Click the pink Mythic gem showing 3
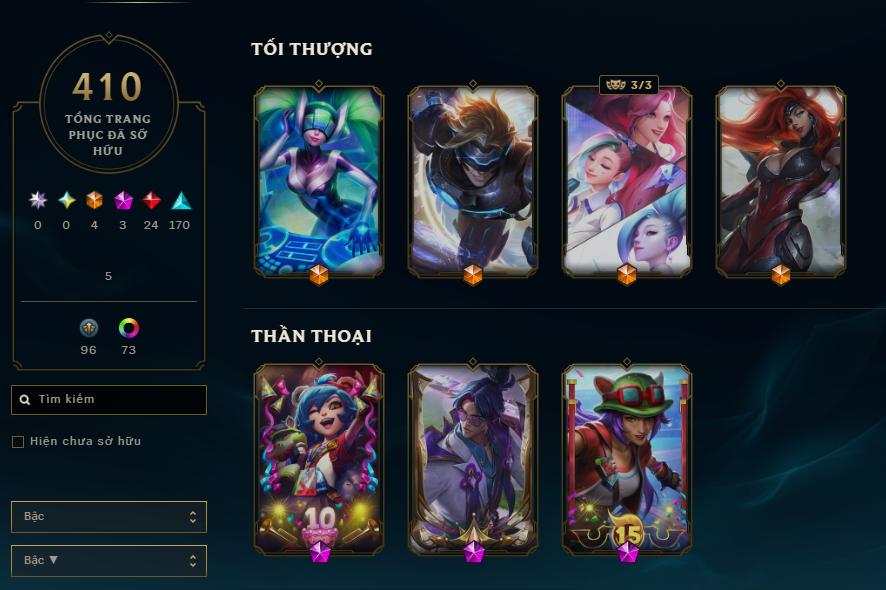 coord(123,200)
